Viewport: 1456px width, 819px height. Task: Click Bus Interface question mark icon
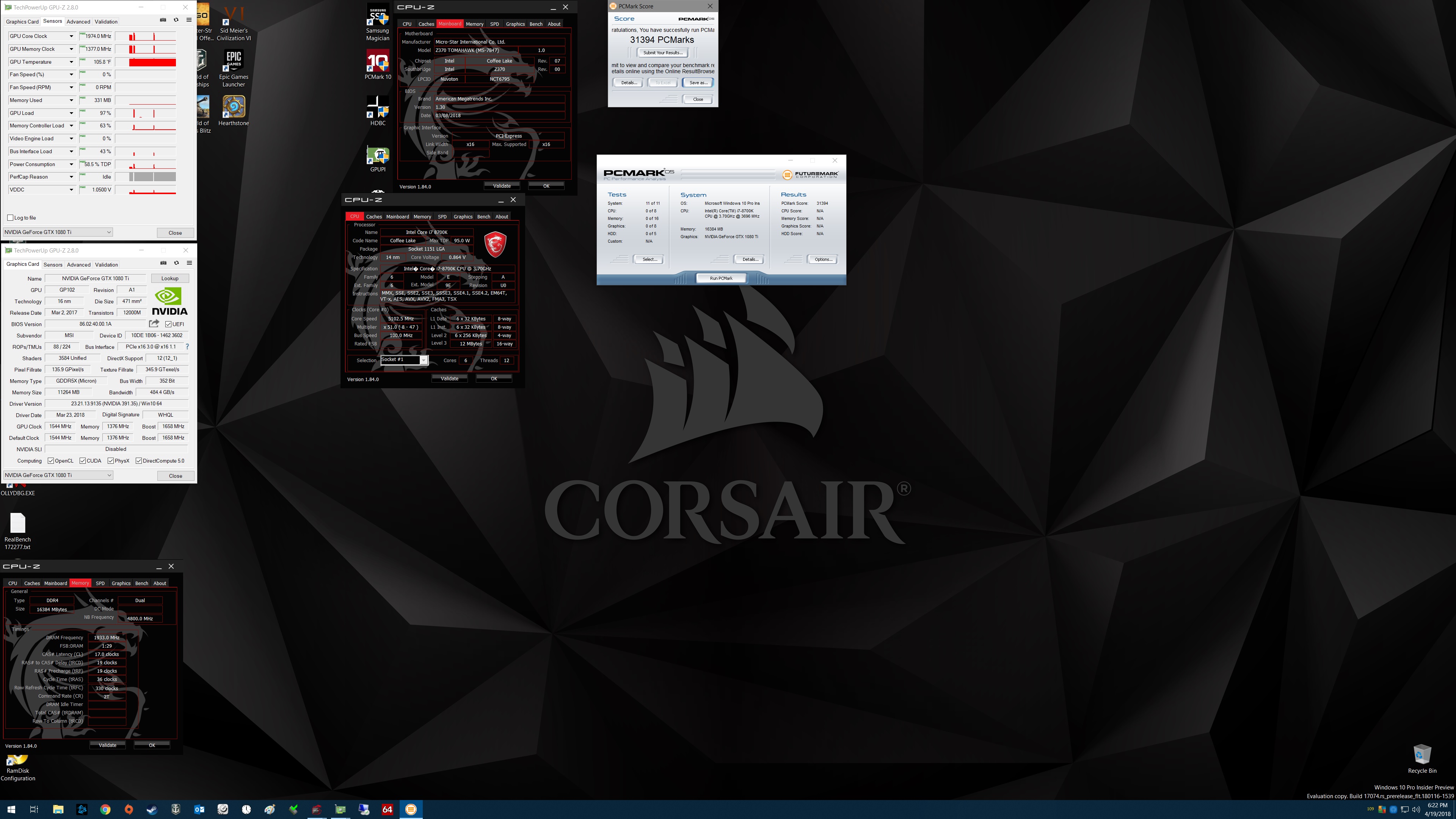[187, 347]
